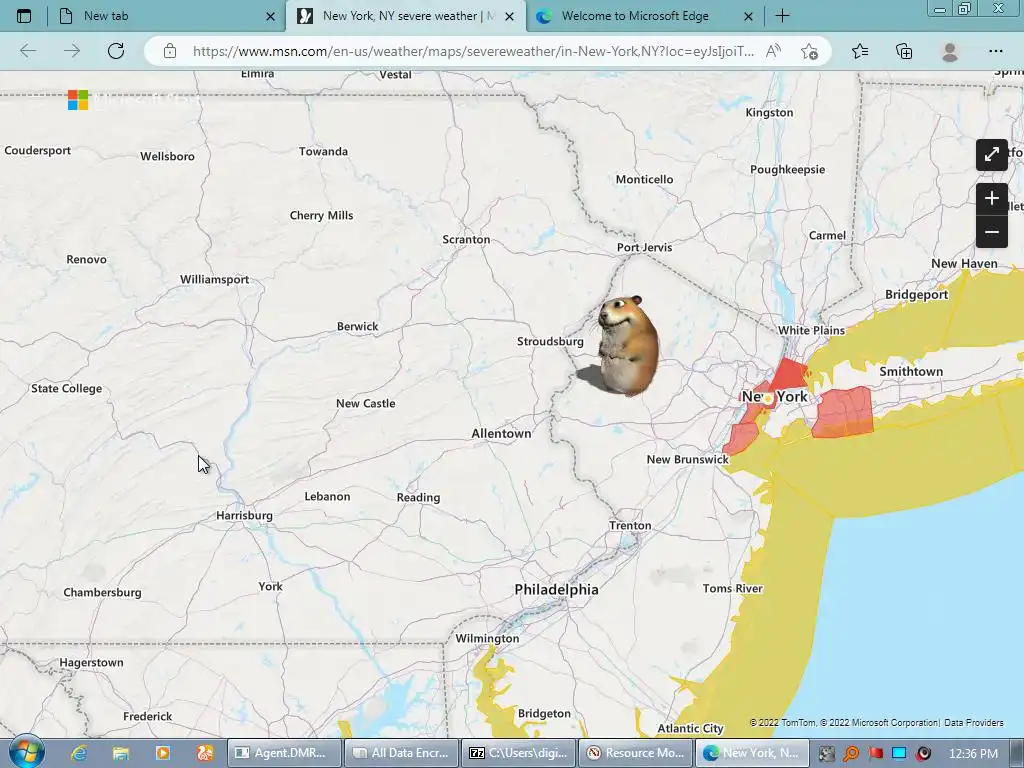The height and width of the screenshot is (768, 1024).
Task: Click the Scranton city label
Action: (x=466, y=240)
